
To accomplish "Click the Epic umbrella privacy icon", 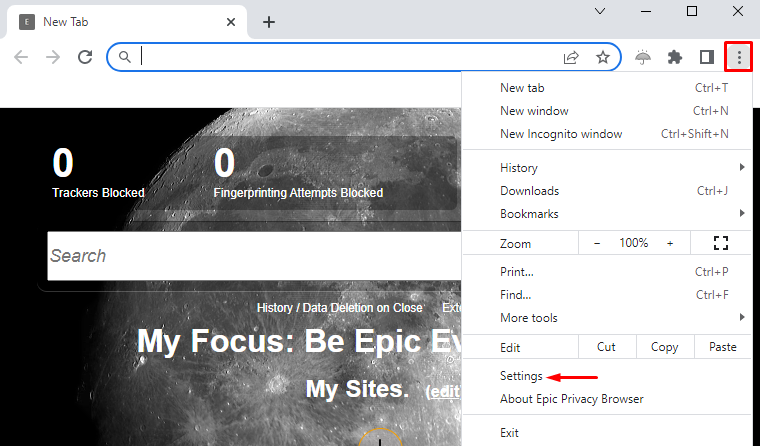I will pos(643,57).
